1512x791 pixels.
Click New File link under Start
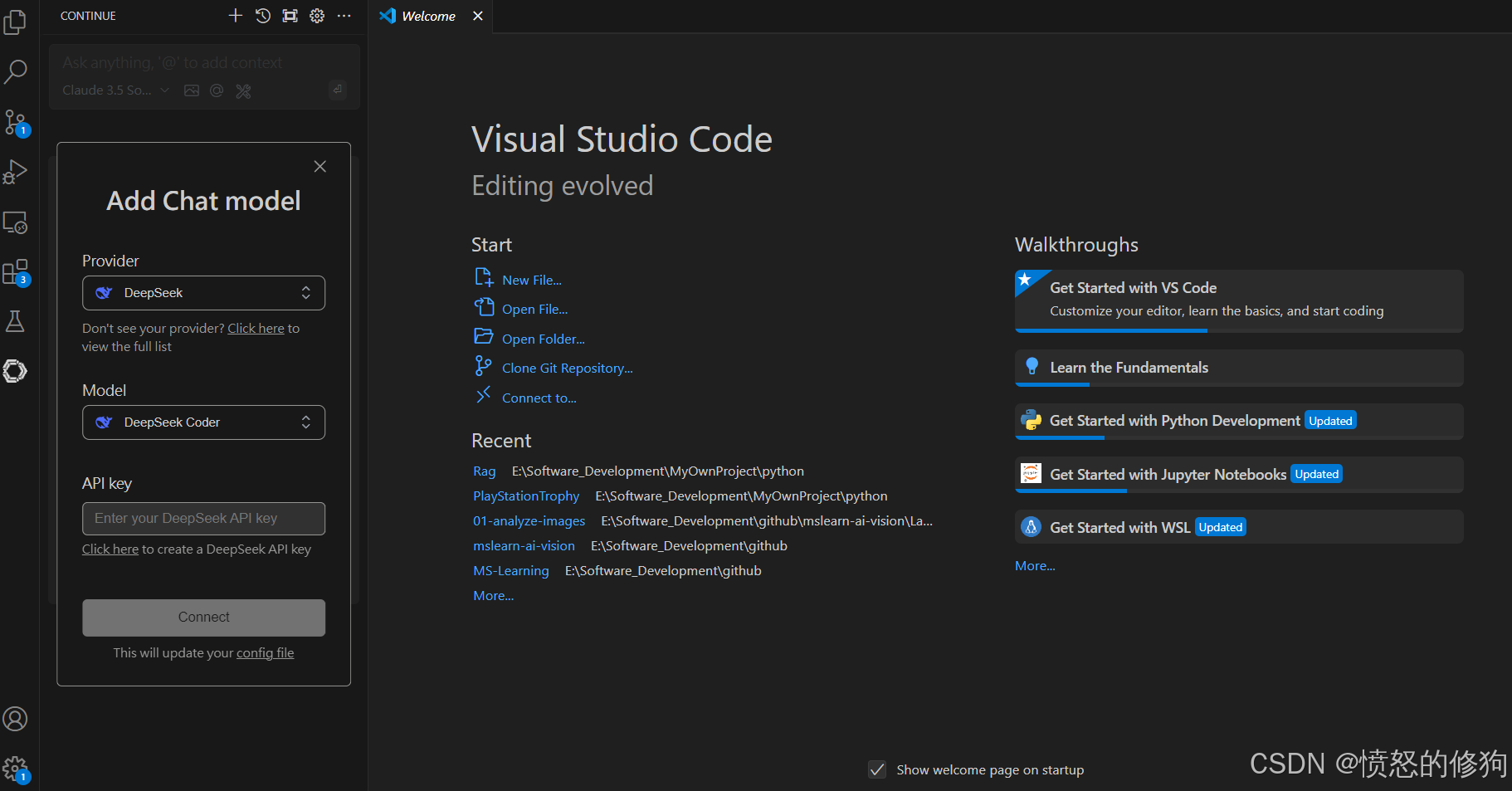point(531,281)
